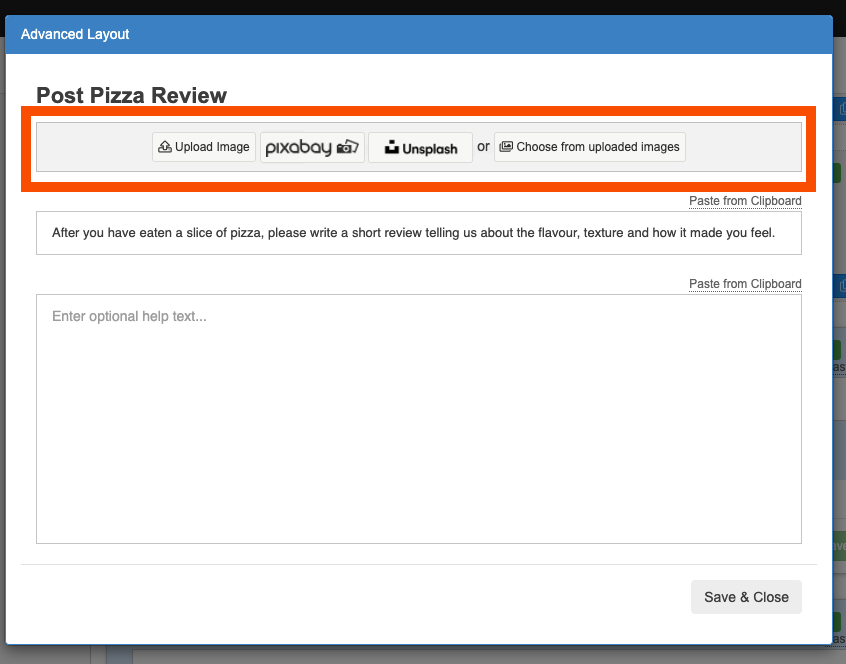Image resolution: width=846 pixels, height=664 pixels.
Task: Click empty gray area right of Choose from uploaded images
Action: (744, 147)
